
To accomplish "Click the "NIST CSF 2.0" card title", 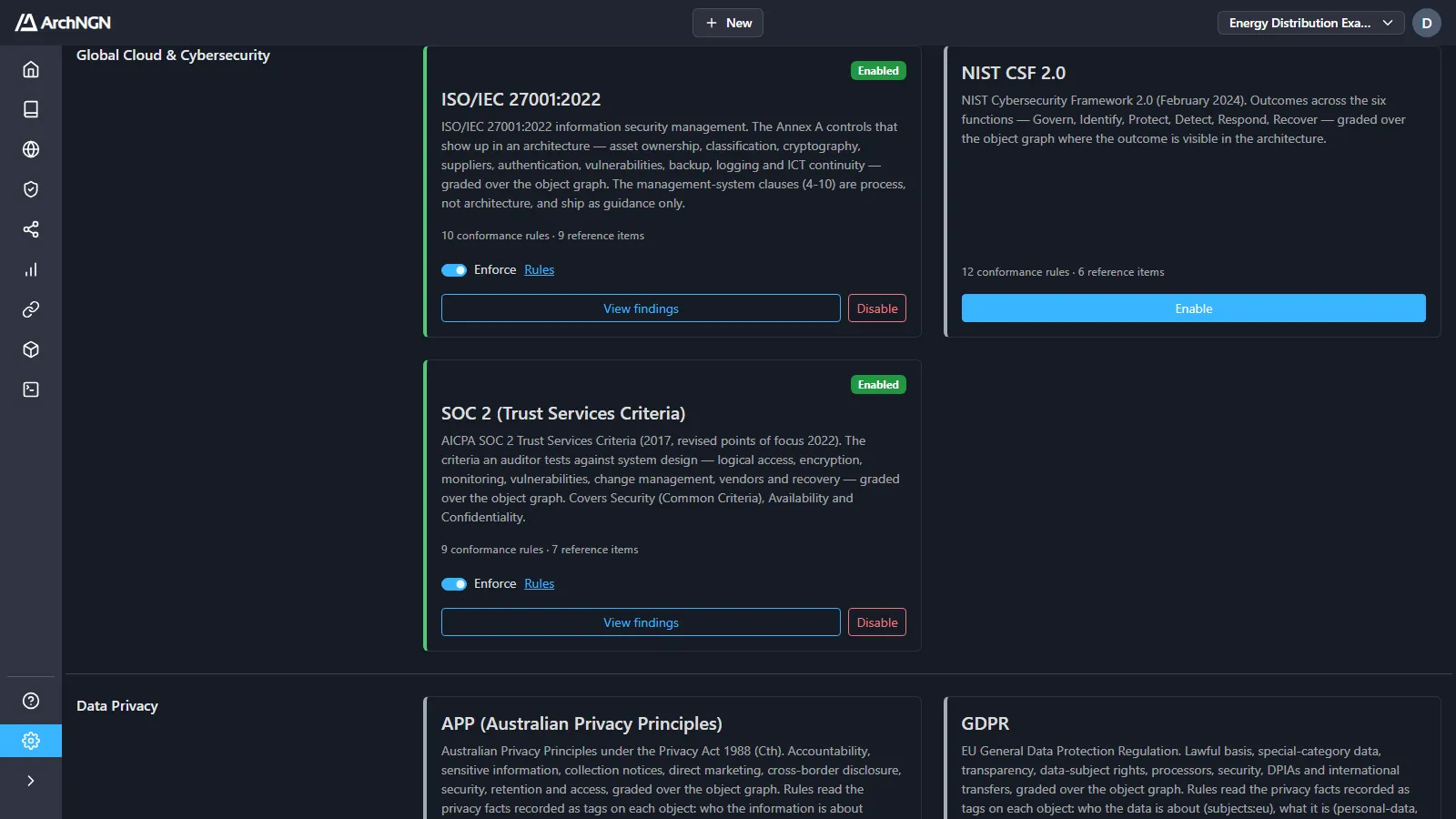I will [x=1014, y=73].
